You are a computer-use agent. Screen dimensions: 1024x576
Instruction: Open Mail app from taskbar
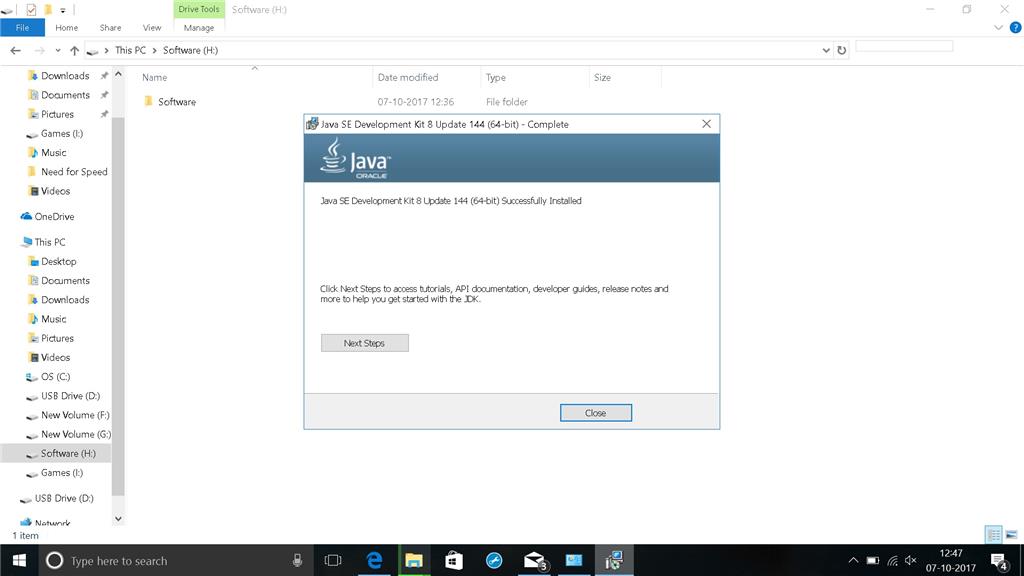(534, 560)
